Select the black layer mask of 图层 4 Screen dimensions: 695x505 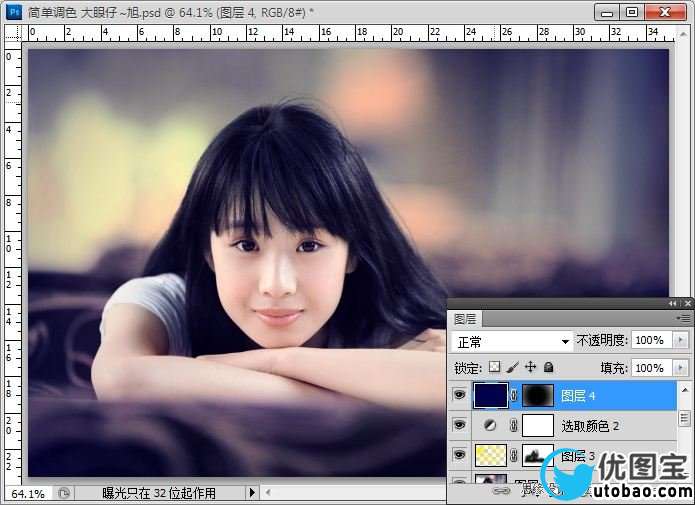point(538,395)
